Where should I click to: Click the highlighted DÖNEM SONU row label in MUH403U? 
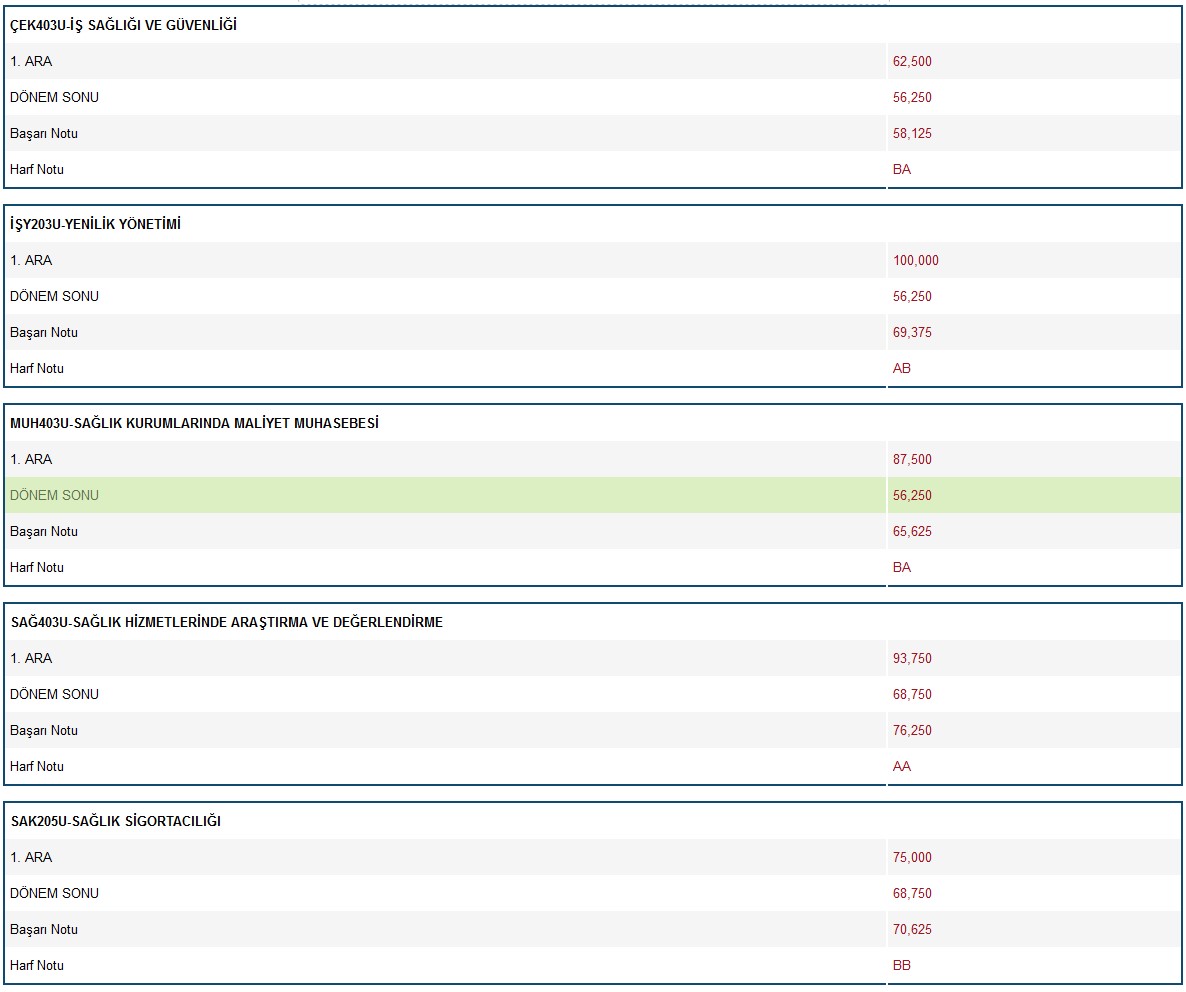(x=54, y=495)
